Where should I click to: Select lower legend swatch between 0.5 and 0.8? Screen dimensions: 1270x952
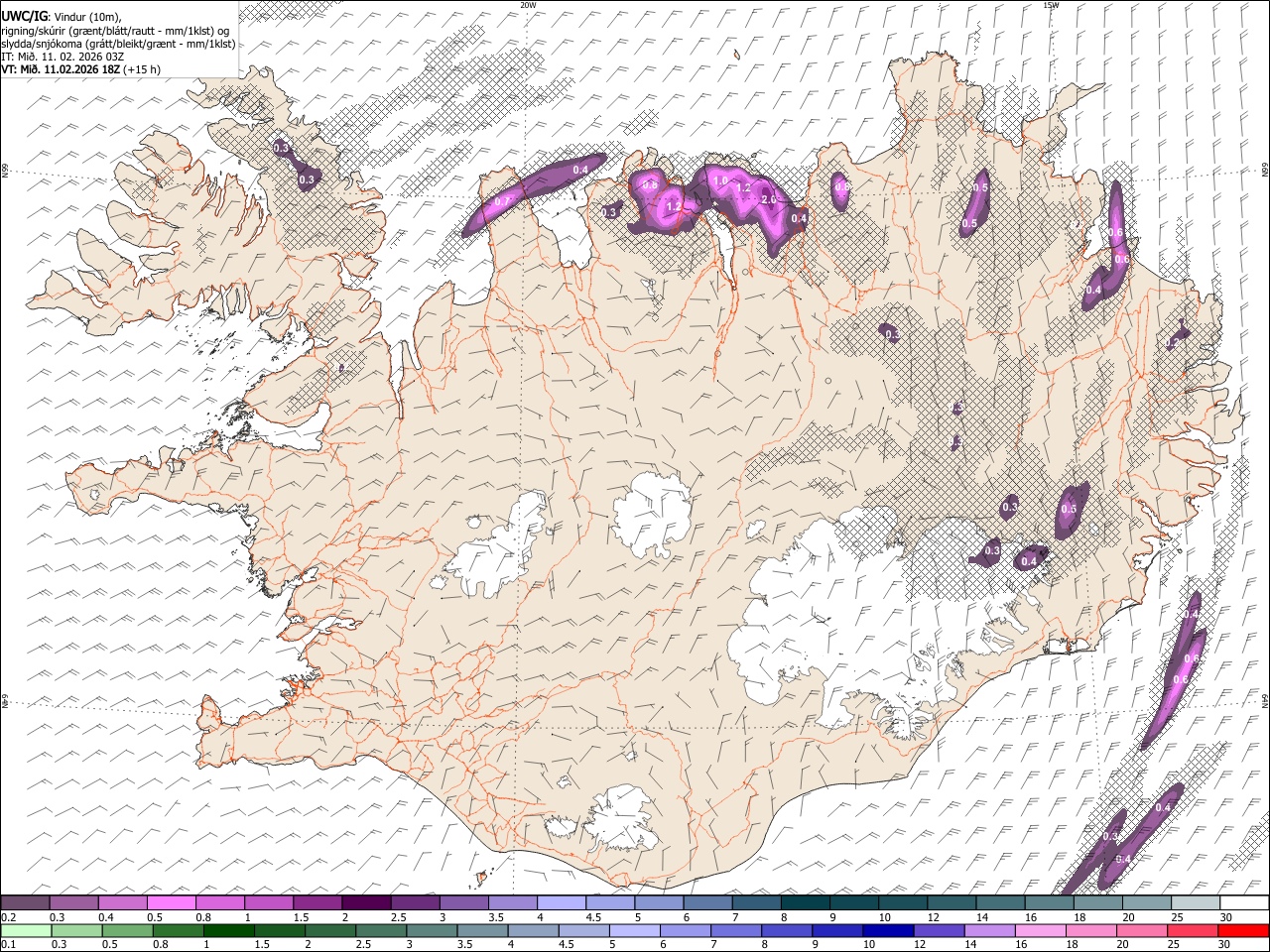[127, 930]
